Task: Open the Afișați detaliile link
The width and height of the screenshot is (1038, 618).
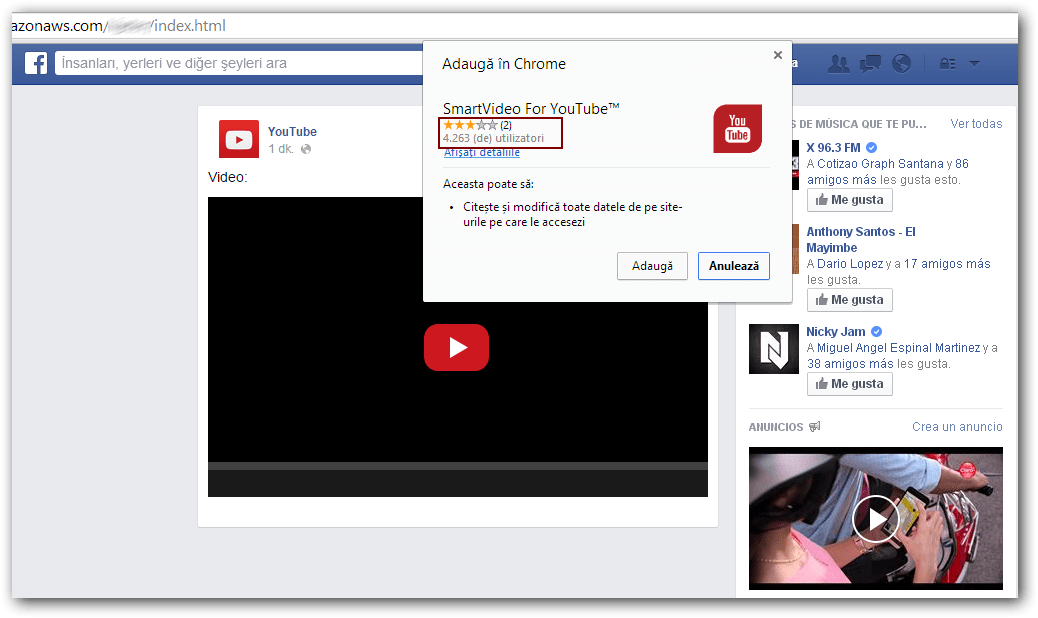Action: point(482,153)
